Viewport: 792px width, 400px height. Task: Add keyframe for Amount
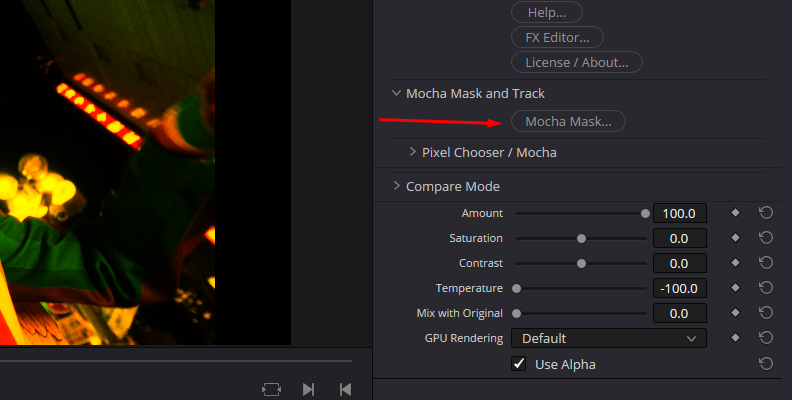point(735,213)
